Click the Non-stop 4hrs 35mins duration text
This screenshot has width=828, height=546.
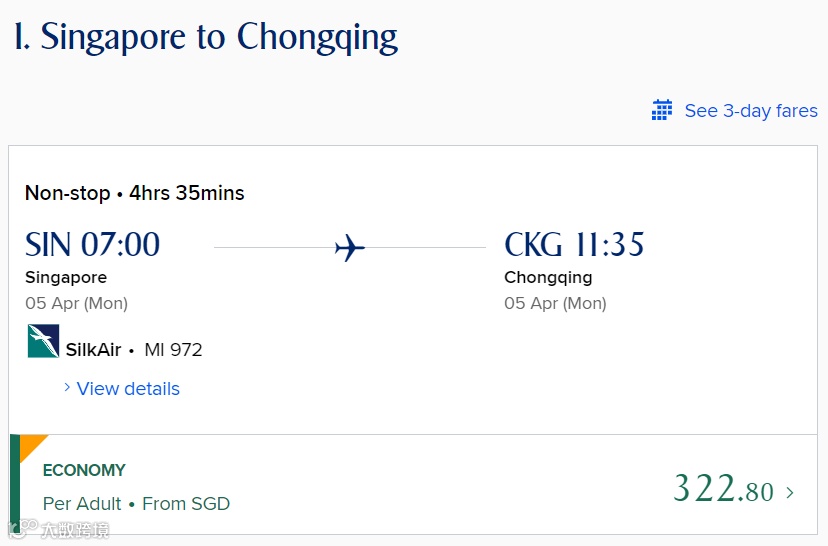pyautogui.click(x=134, y=193)
